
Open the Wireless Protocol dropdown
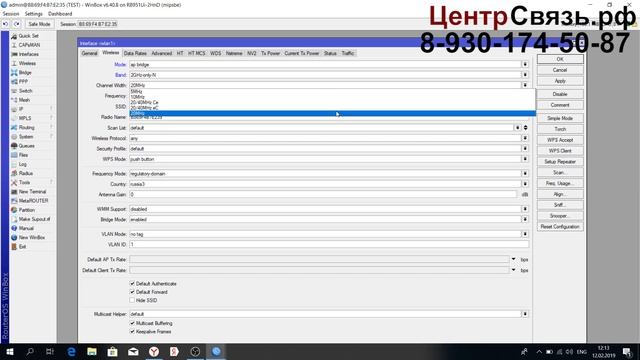click(525, 138)
